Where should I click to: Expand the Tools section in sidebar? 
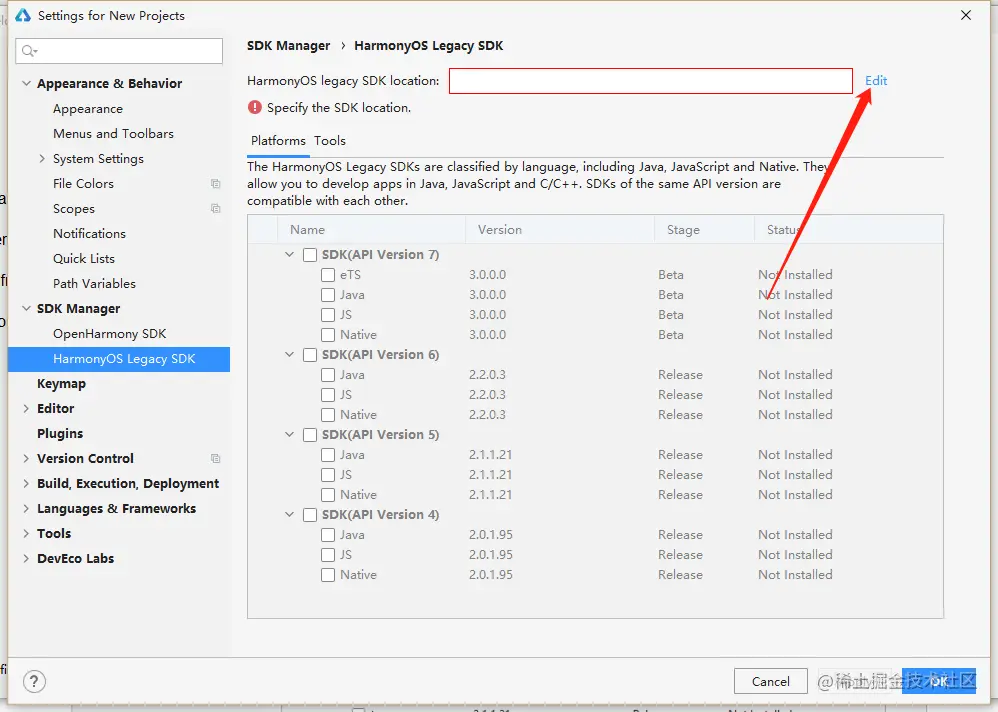click(26, 533)
